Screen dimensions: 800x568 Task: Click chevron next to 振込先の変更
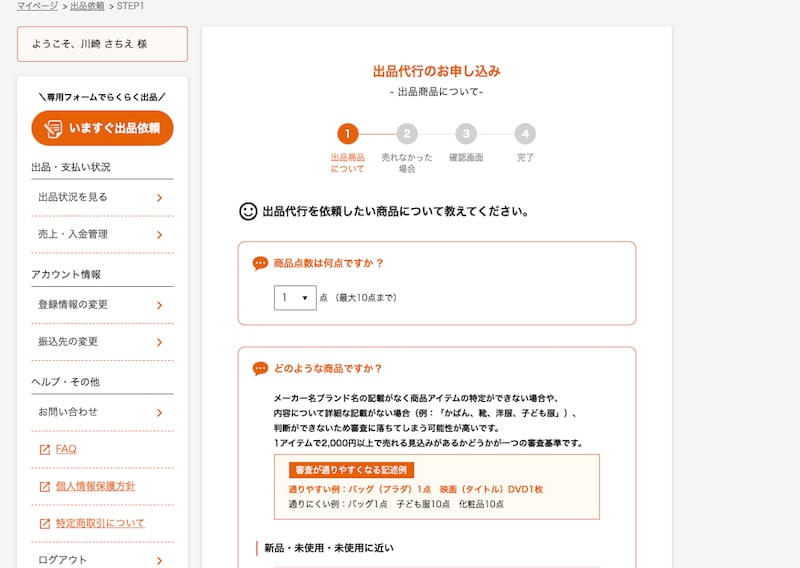point(160,342)
